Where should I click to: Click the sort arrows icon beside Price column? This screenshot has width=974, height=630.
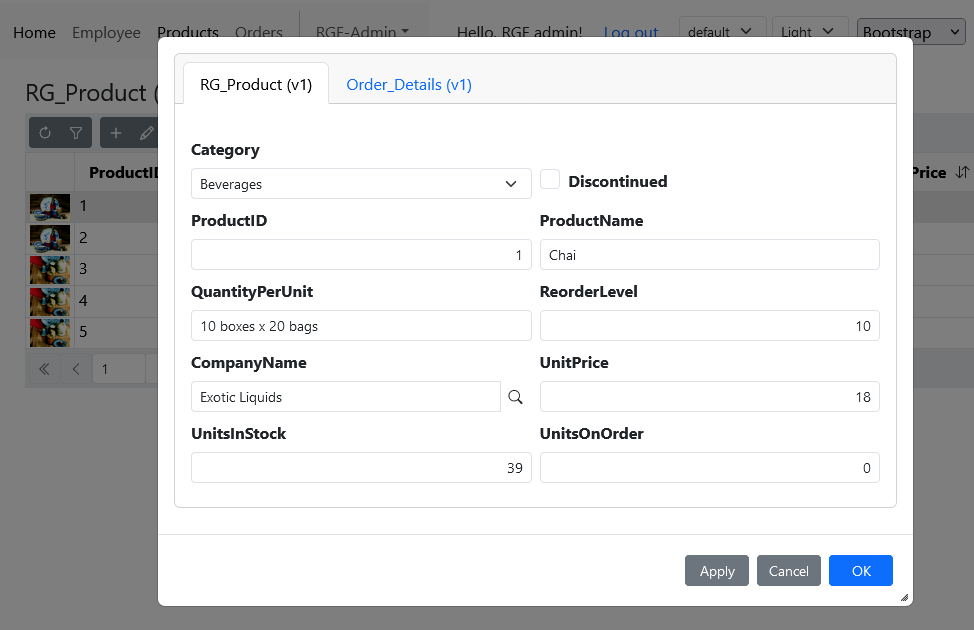962,172
